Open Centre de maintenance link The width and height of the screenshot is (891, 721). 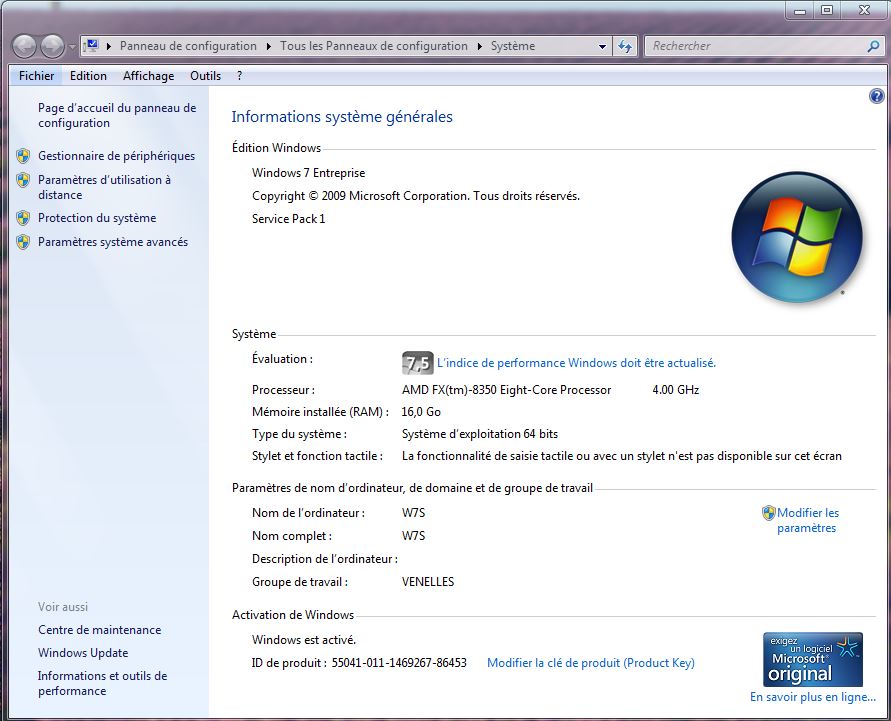point(99,630)
